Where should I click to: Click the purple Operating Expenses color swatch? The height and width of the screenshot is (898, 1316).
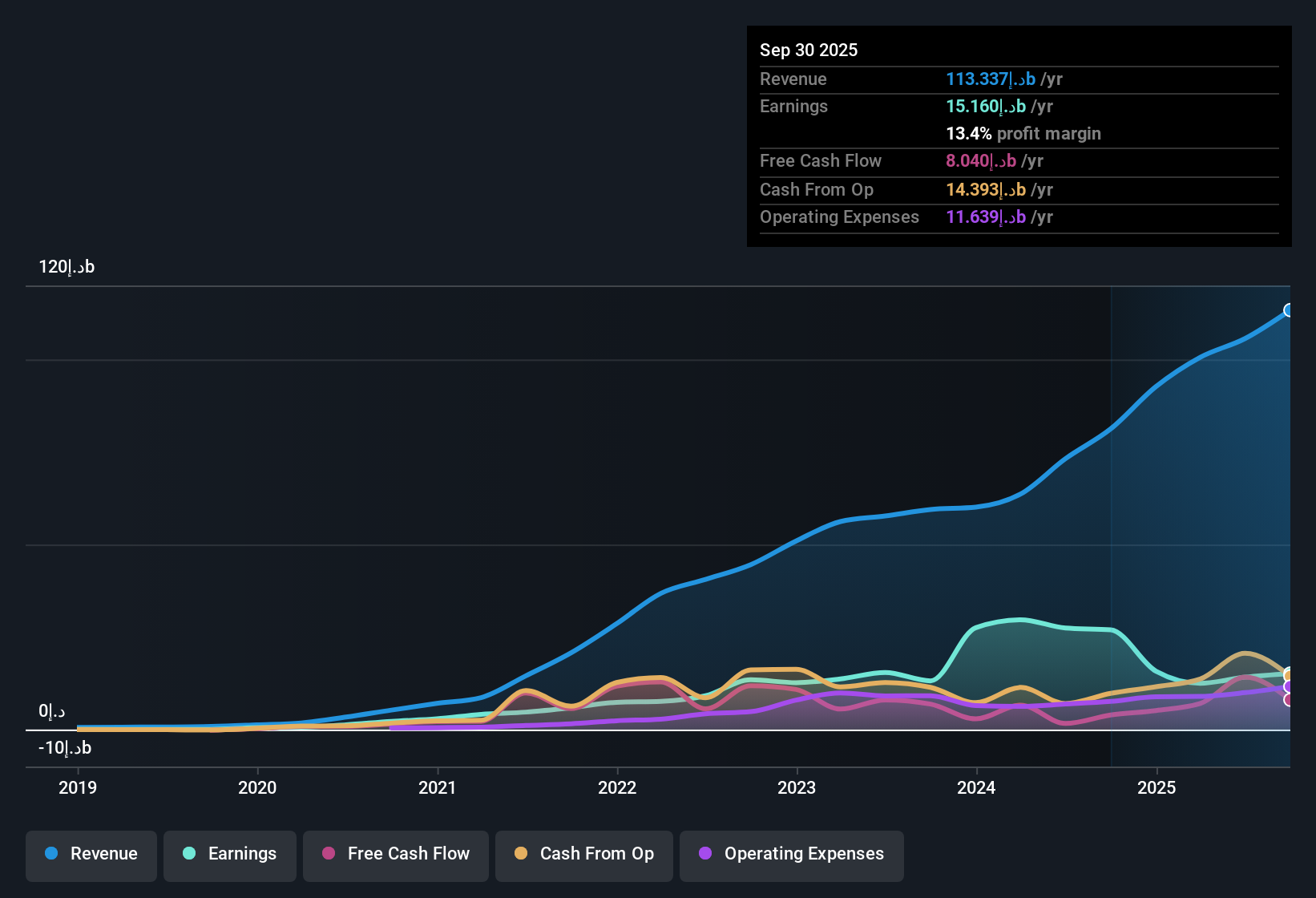[705, 854]
